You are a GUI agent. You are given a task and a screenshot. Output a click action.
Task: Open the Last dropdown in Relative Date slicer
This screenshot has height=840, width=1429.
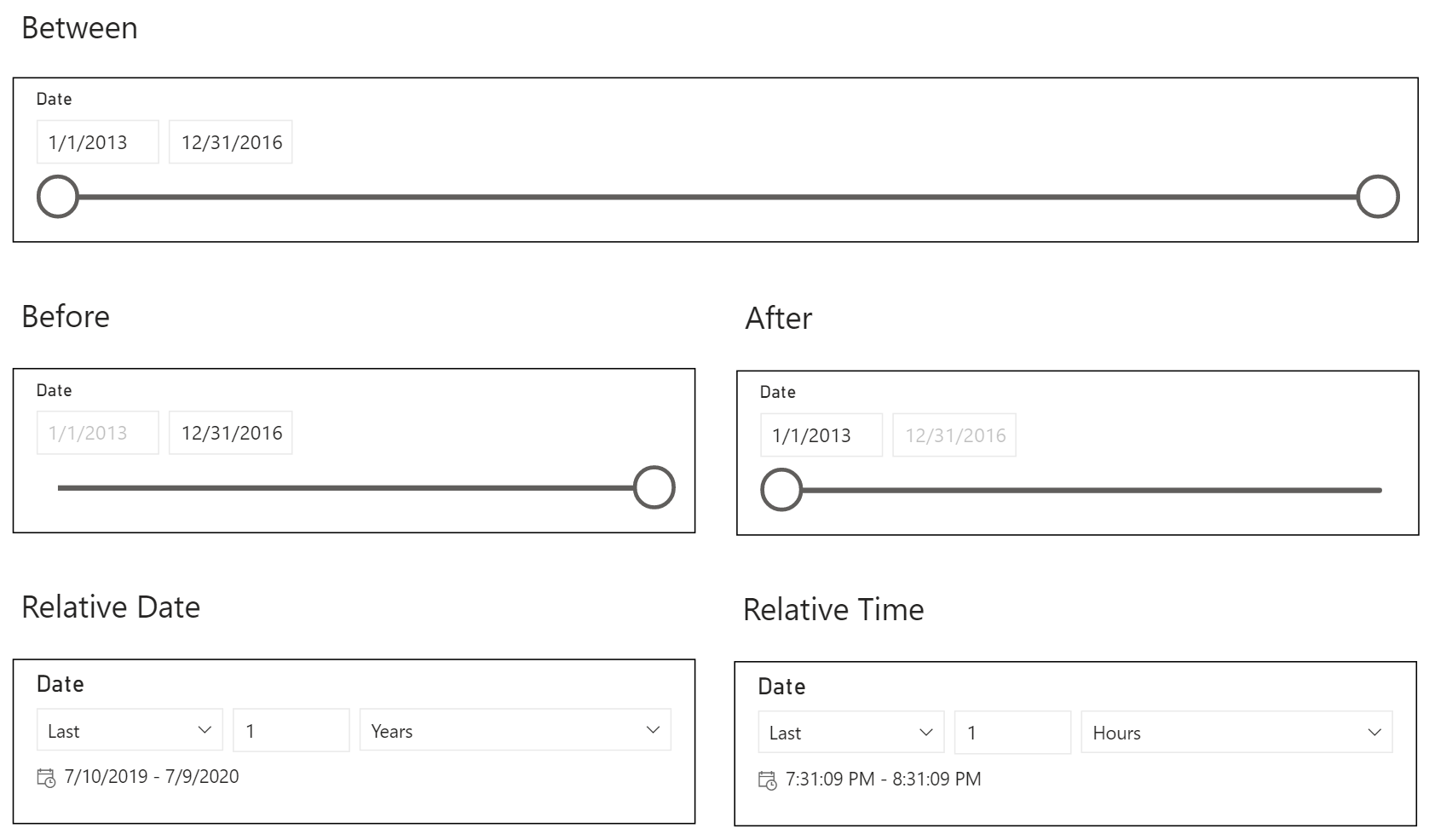click(129, 730)
